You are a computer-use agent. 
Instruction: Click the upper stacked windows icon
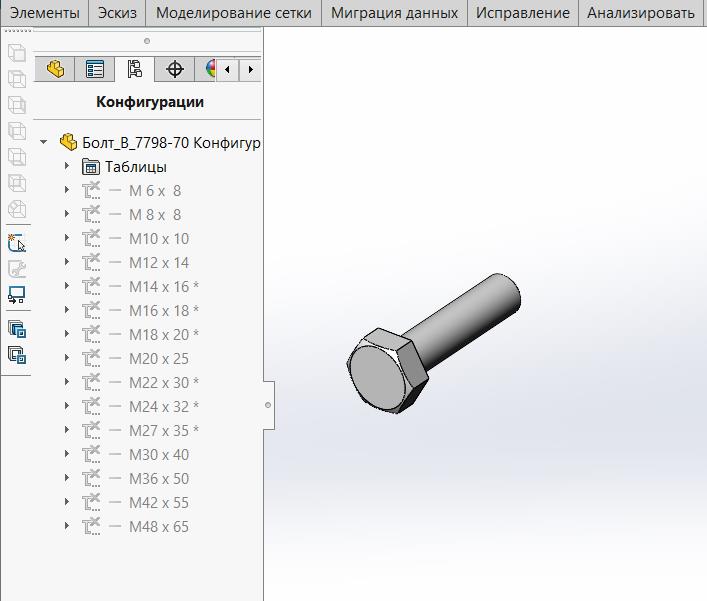(17, 329)
